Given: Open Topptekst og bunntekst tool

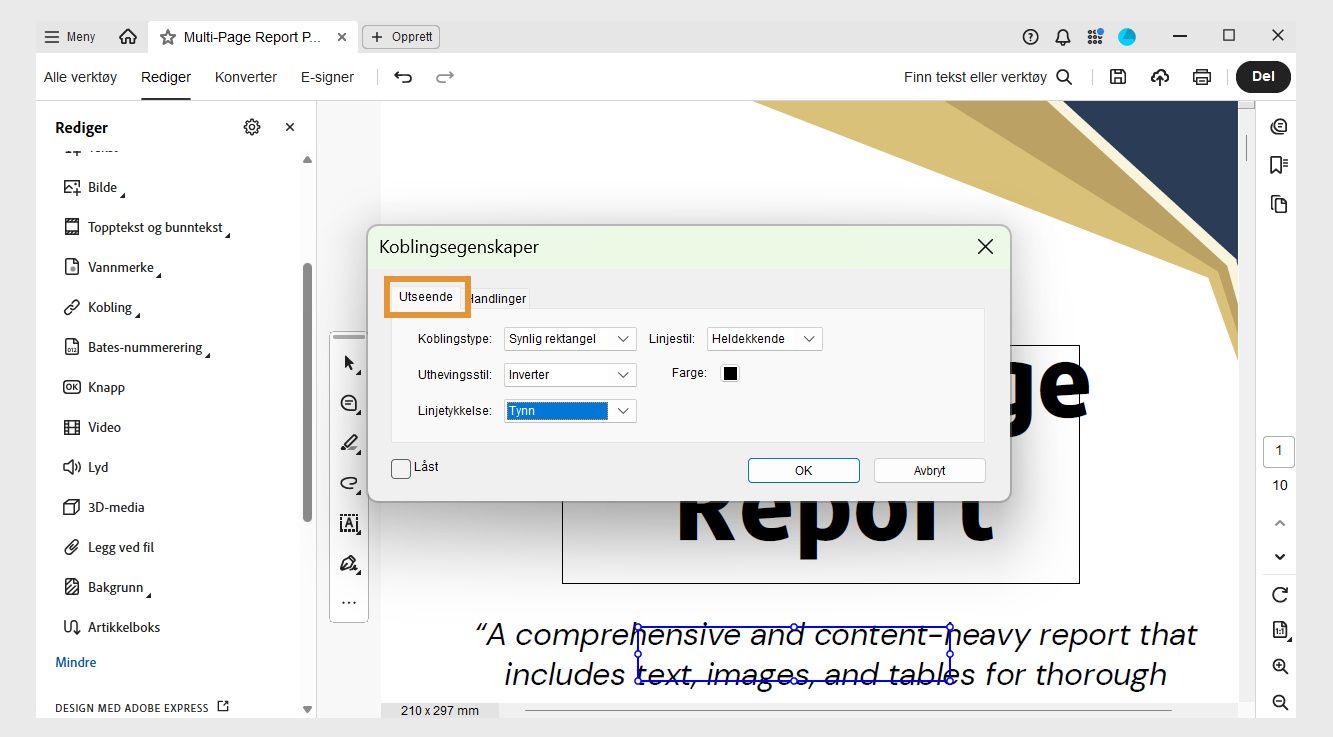Looking at the screenshot, I should click(146, 227).
